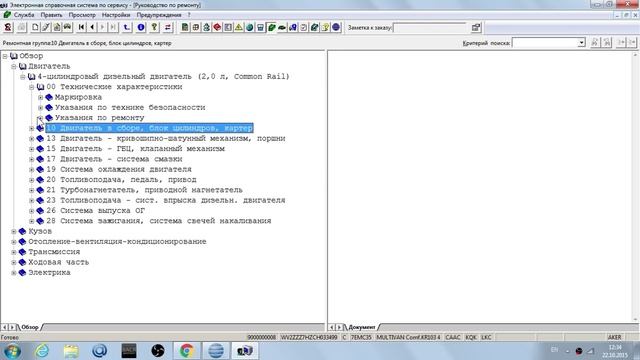Select 23 Топливоподача - сист. впрыска дизельн. двигателя
Screen dimensions: 640x360
point(166,200)
